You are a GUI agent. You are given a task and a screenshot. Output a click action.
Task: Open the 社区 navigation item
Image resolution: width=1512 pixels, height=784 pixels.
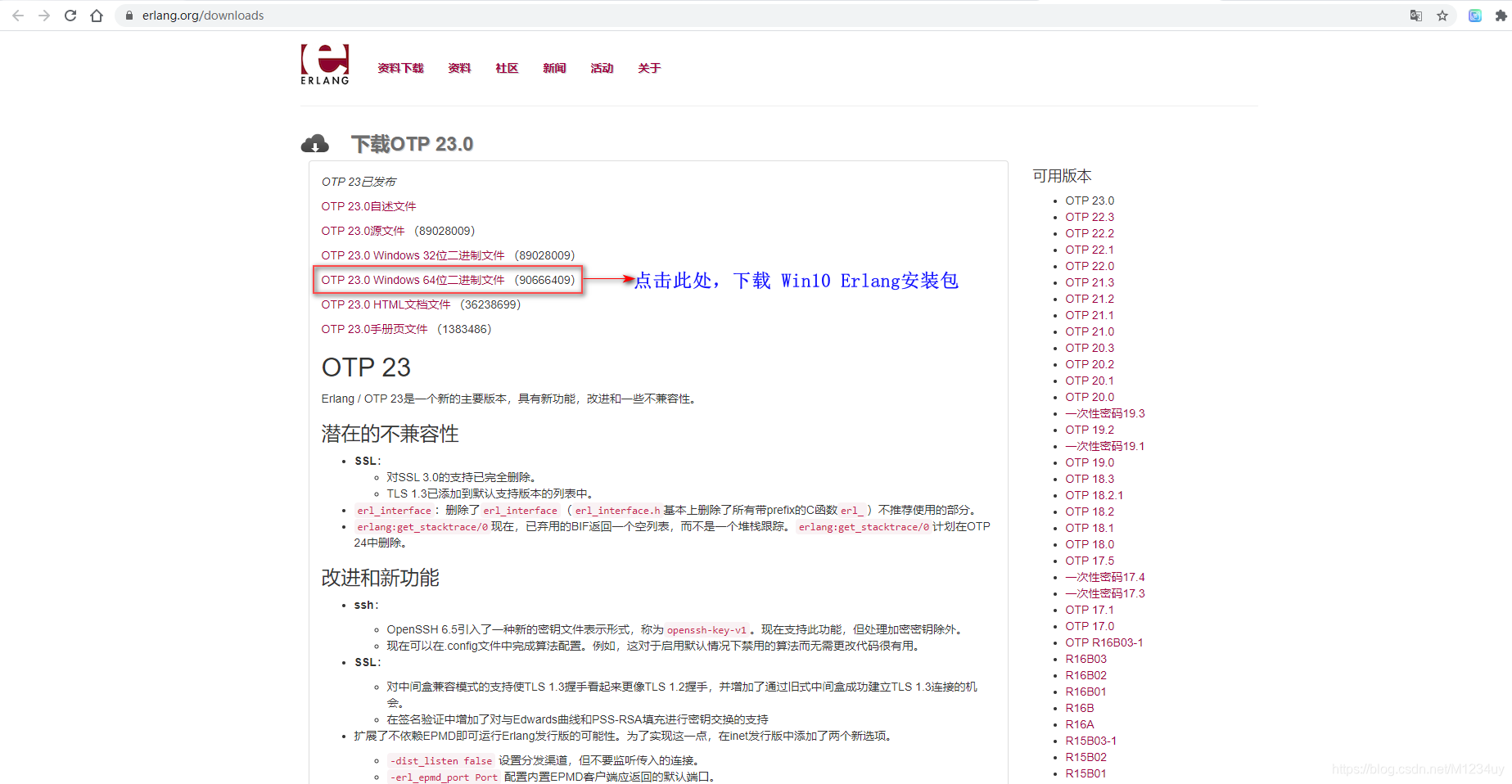(x=507, y=68)
